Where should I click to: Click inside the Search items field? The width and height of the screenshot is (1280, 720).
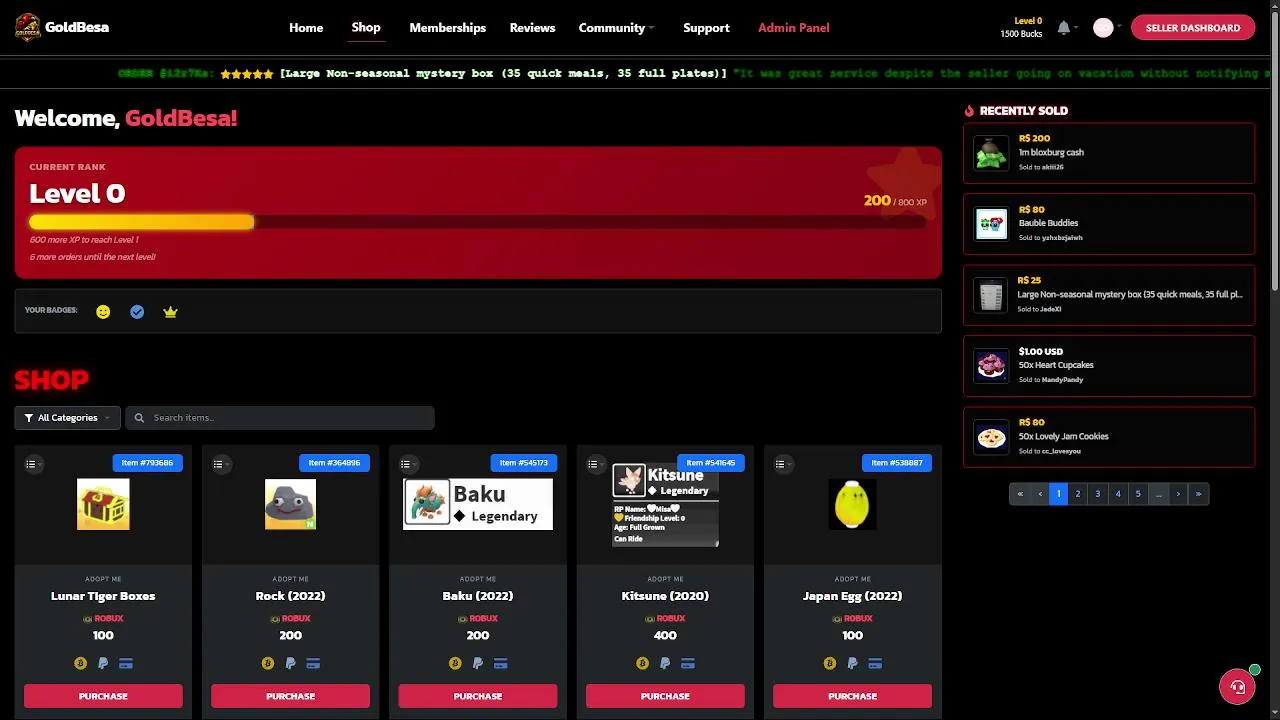point(280,418)
